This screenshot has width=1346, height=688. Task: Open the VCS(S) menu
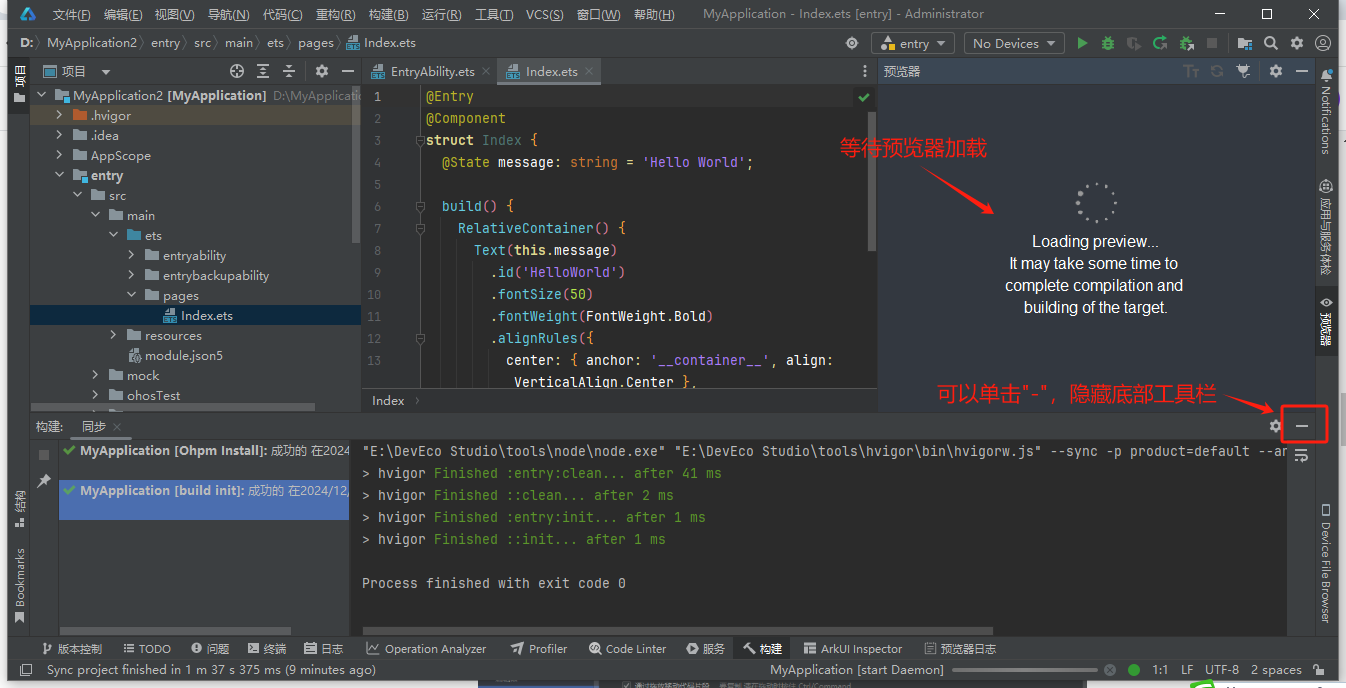(x=544, y=15)
